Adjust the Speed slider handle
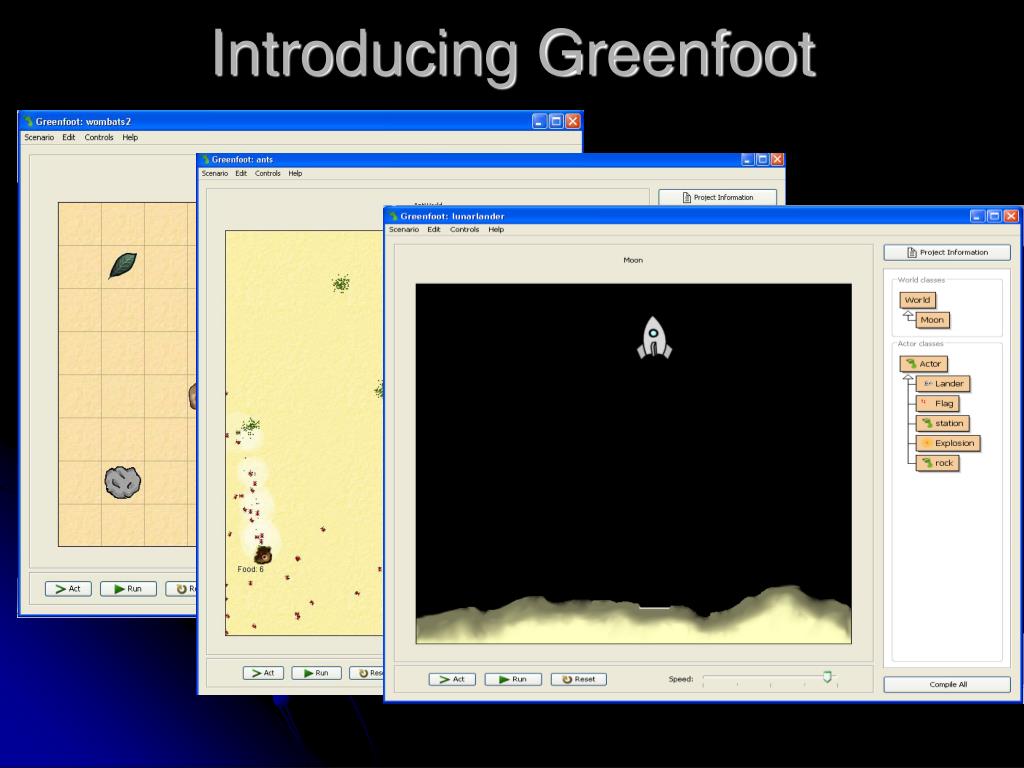The height and width of the screenshot is (768, 1024). 827,677
